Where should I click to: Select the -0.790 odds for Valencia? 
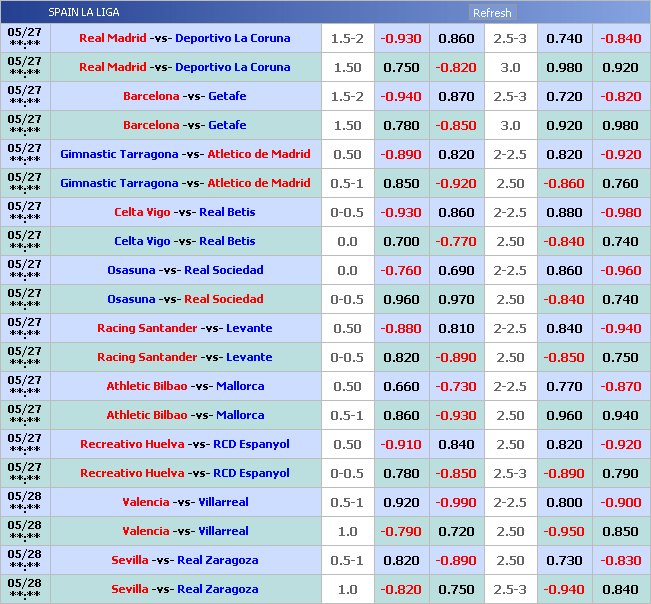pyautogui.click(x=401, y=531)
